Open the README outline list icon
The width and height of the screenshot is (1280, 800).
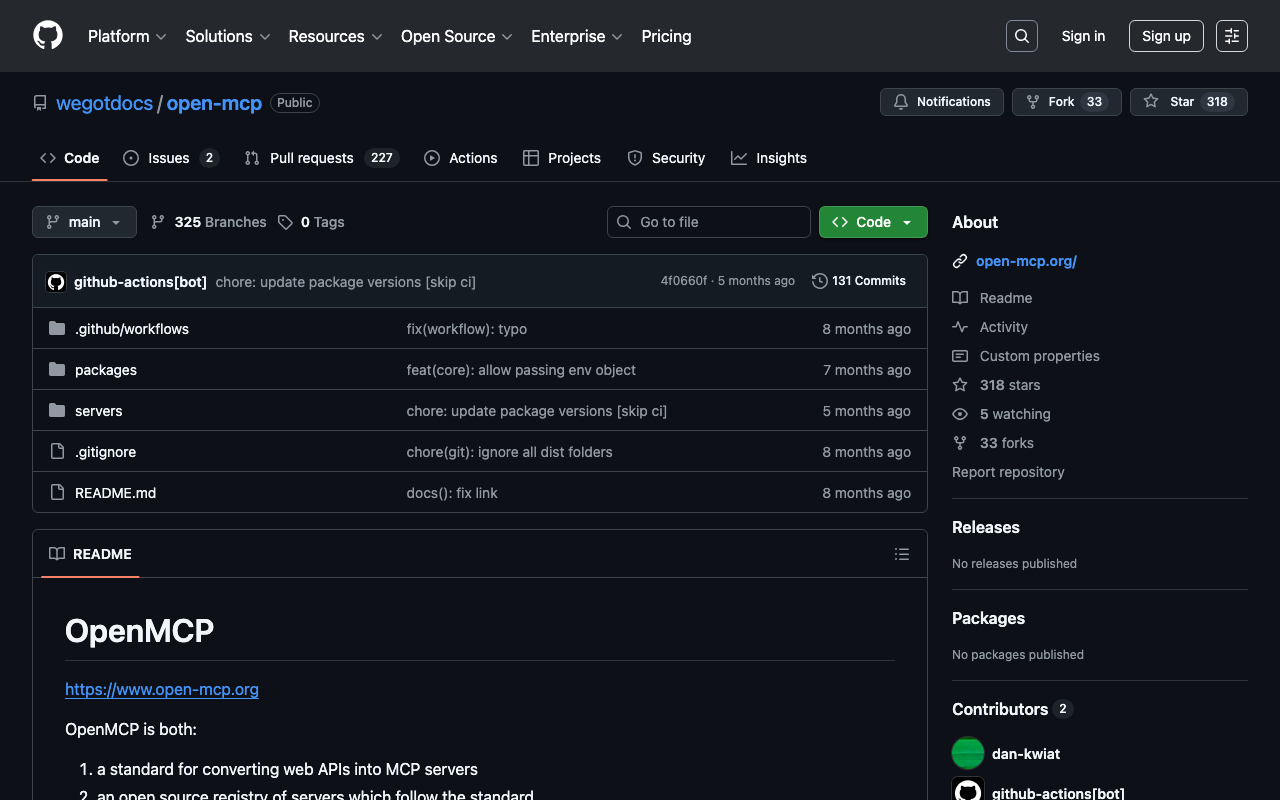[x=901, y=554]
